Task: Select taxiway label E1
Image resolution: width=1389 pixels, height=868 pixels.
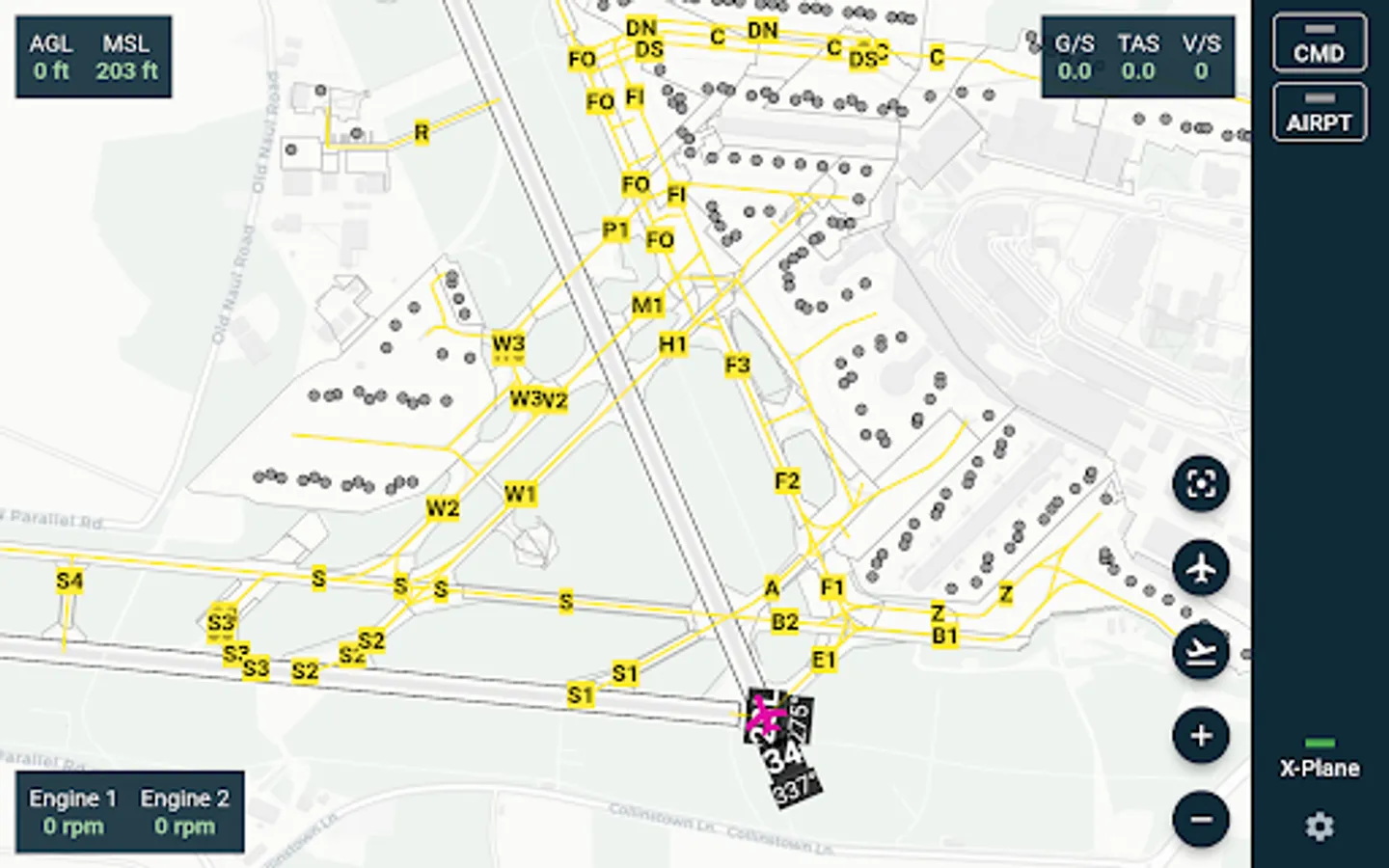Action: pyautogui.click(x=823, y=660)
